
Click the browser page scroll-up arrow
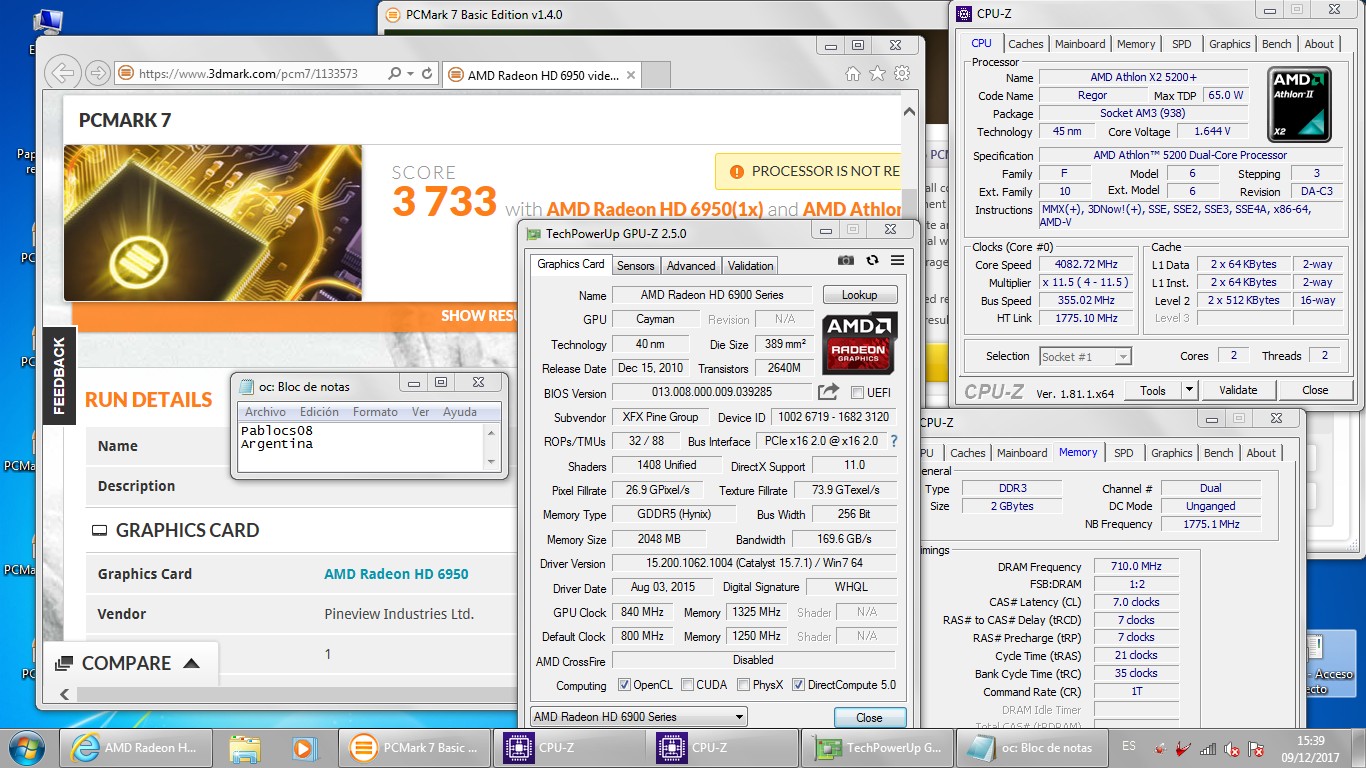(x=909, y=111)
